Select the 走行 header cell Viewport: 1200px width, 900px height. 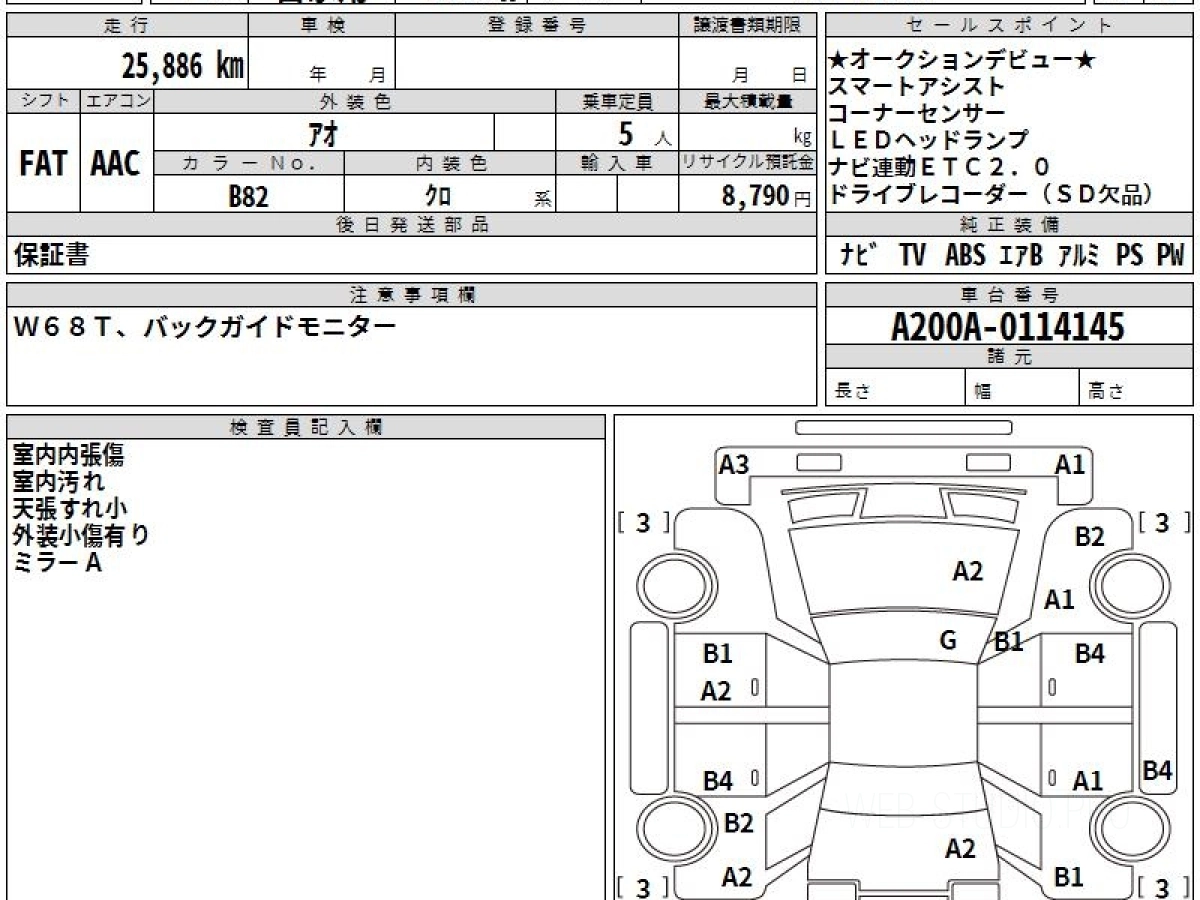127,26
